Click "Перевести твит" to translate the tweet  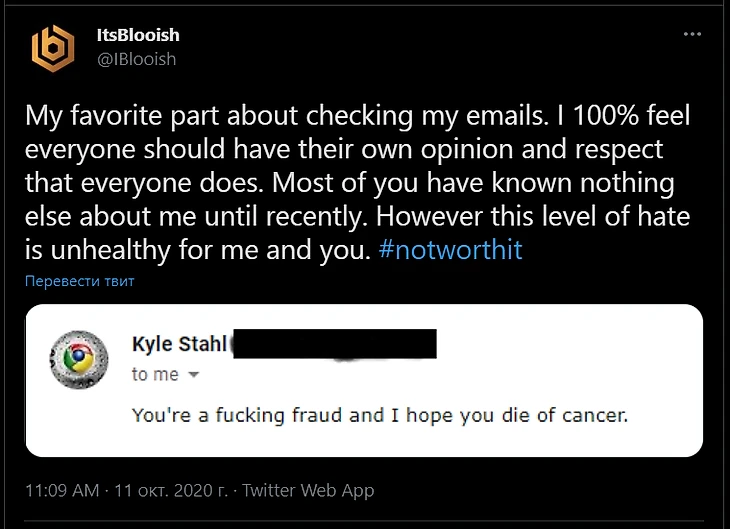click(80, 281)
